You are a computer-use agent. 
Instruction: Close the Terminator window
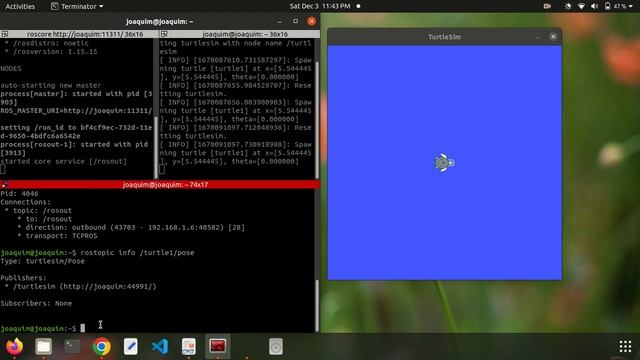311,21
